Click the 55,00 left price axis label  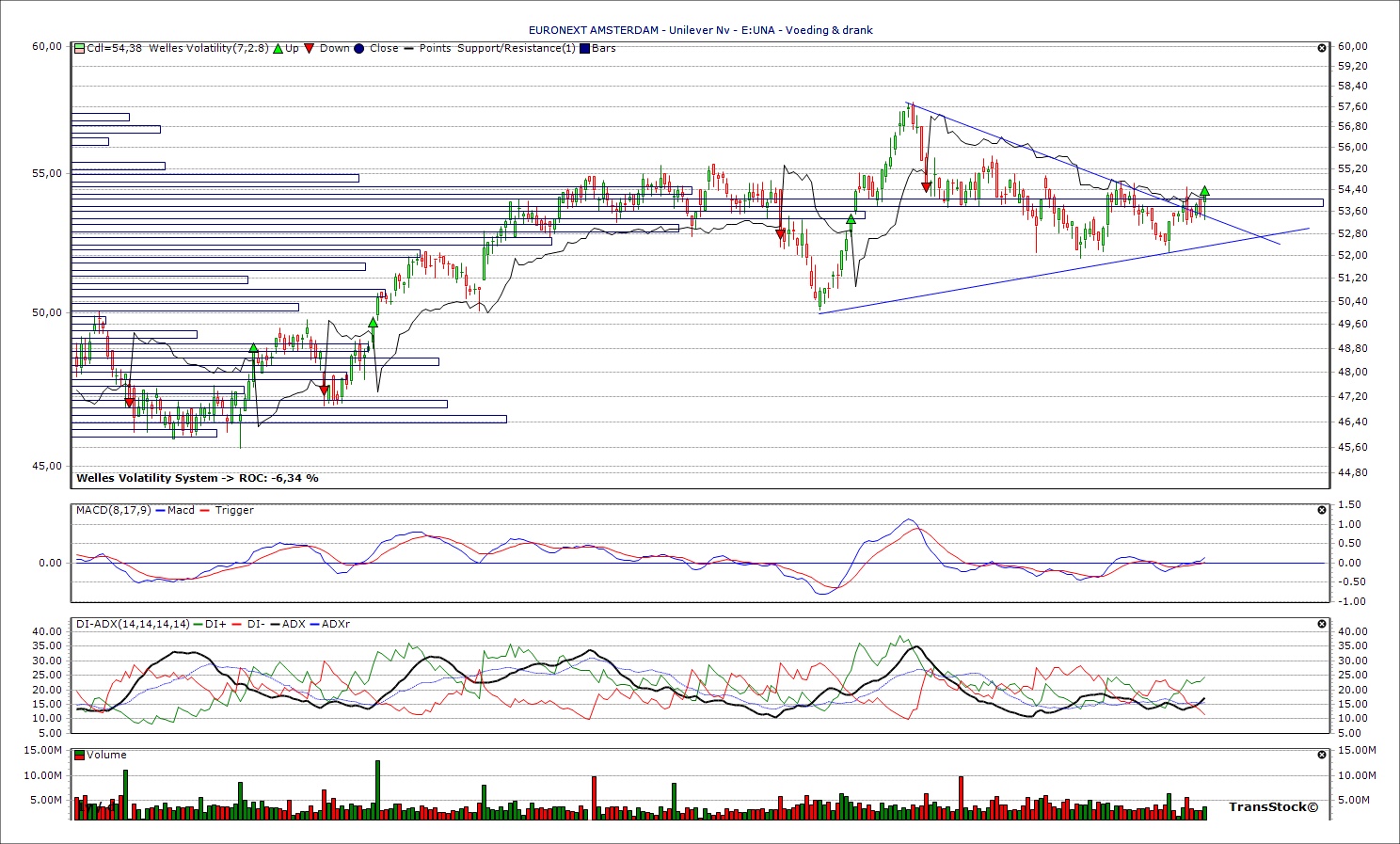(x=48, y=173)
